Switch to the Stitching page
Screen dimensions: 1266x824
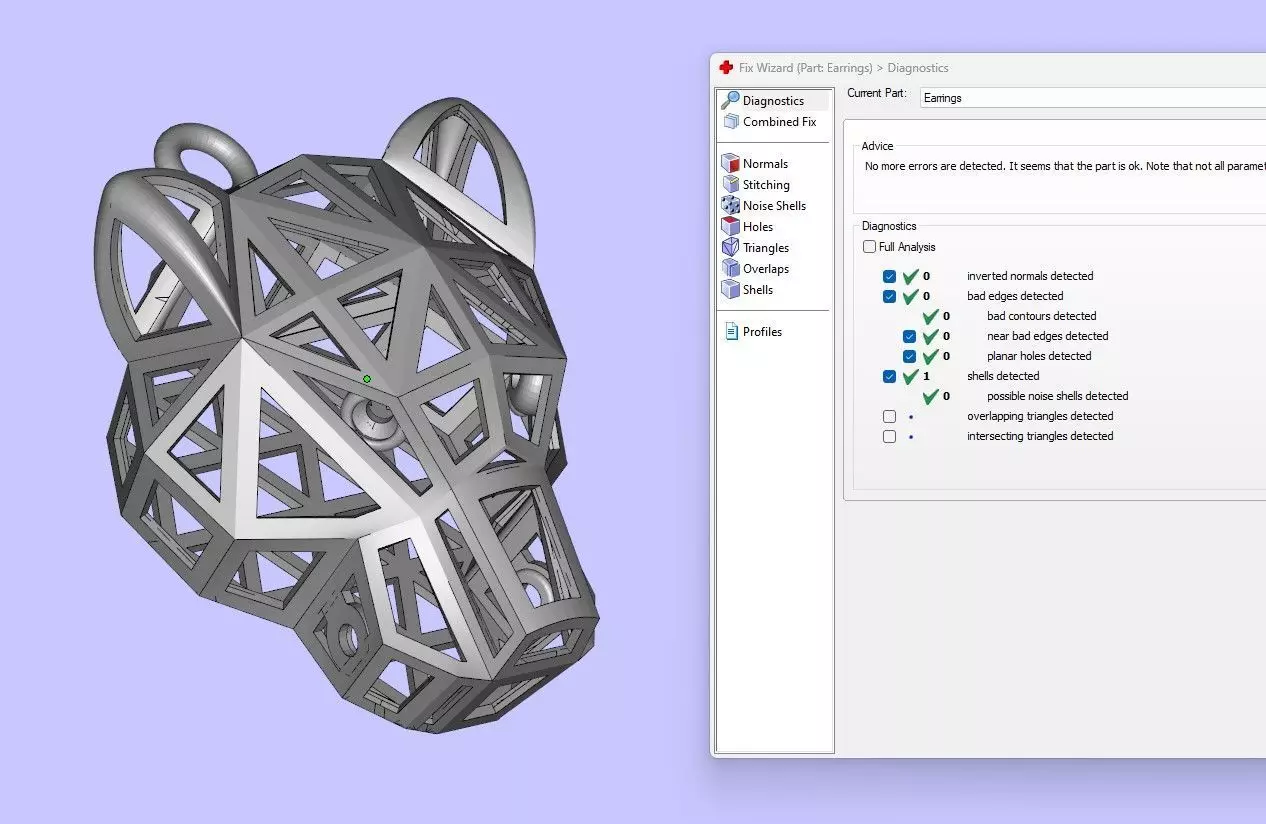click(x=766, y=185)
